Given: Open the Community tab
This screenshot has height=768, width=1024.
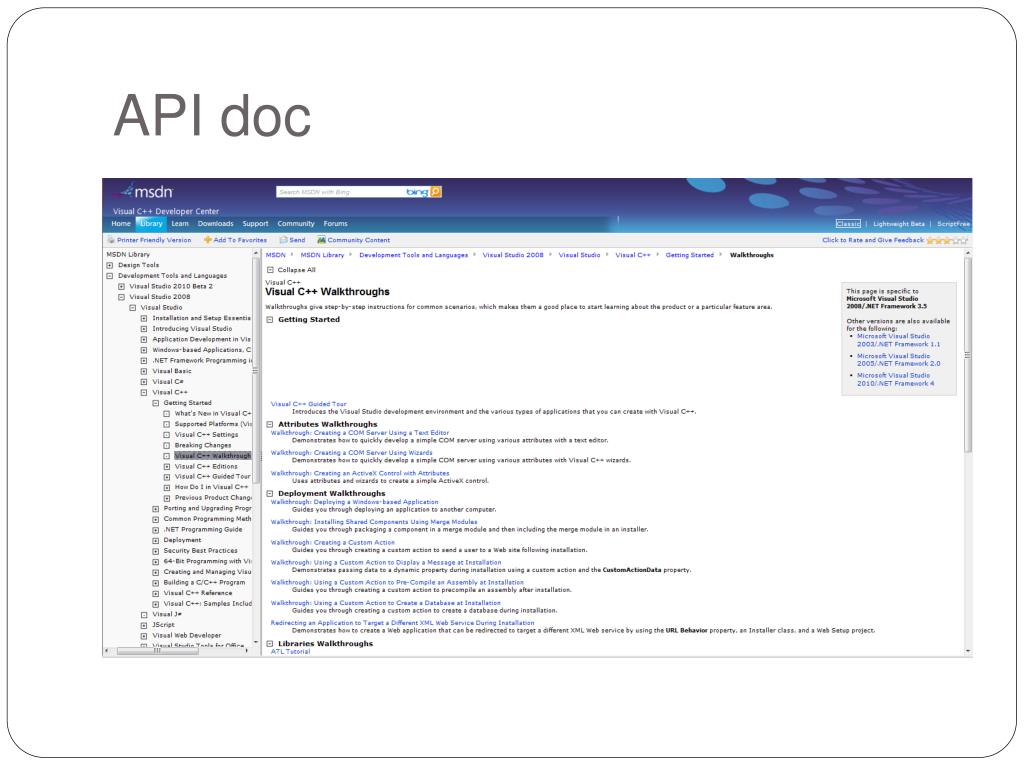Looking at the screenshot, I should point(296,223).
